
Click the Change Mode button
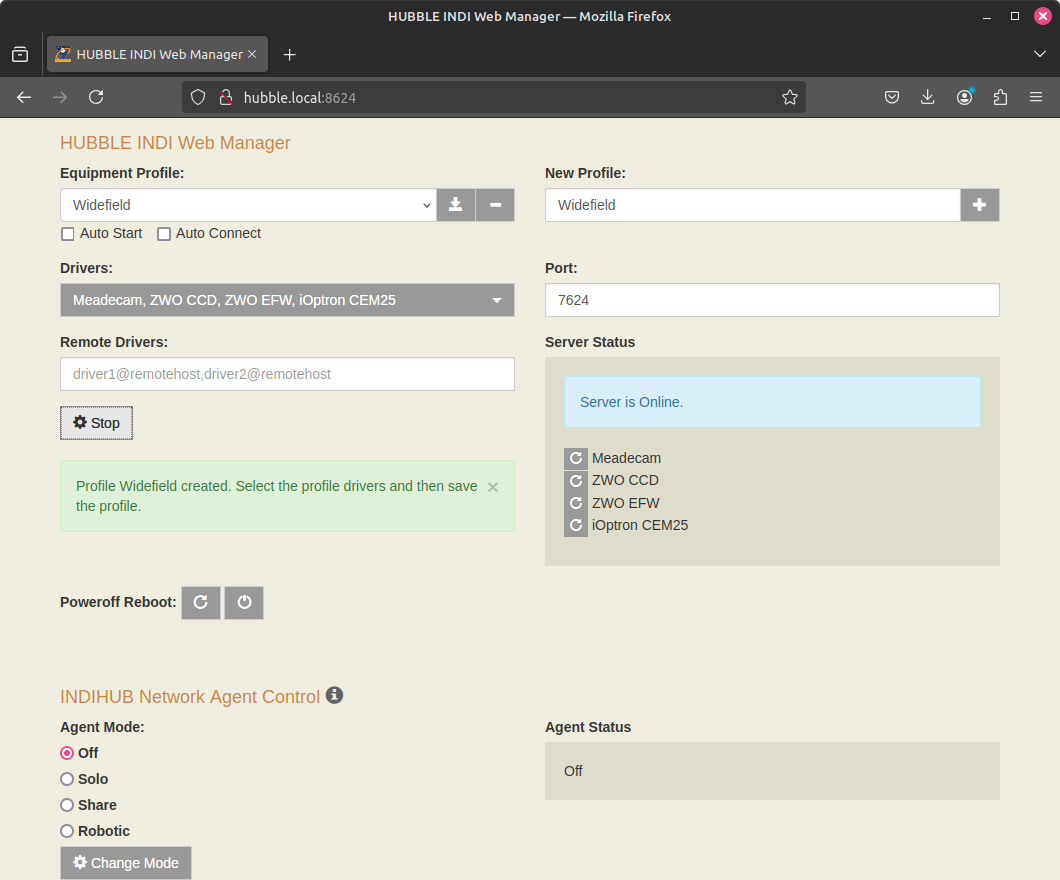(126, 863)
